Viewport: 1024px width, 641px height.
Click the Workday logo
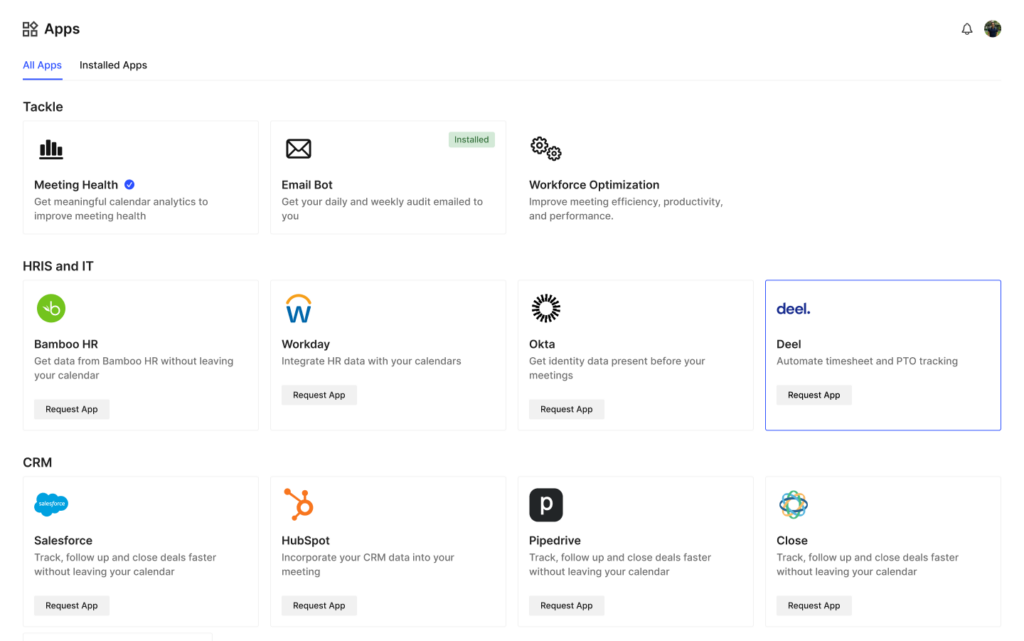298,309
